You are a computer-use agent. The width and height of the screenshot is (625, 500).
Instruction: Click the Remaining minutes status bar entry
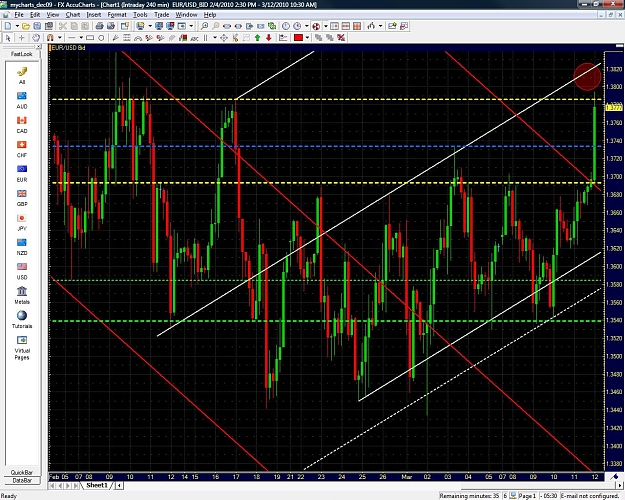[x=469, y=496]
